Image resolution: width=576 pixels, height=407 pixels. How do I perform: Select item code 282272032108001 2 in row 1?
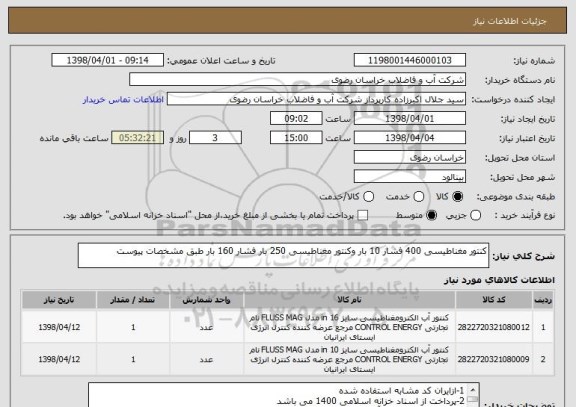[x=494, y=327]
